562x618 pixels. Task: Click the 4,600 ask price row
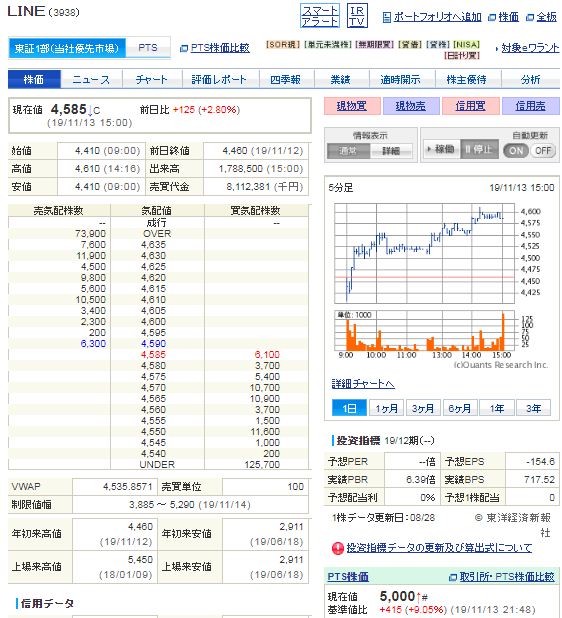[158, 322]
